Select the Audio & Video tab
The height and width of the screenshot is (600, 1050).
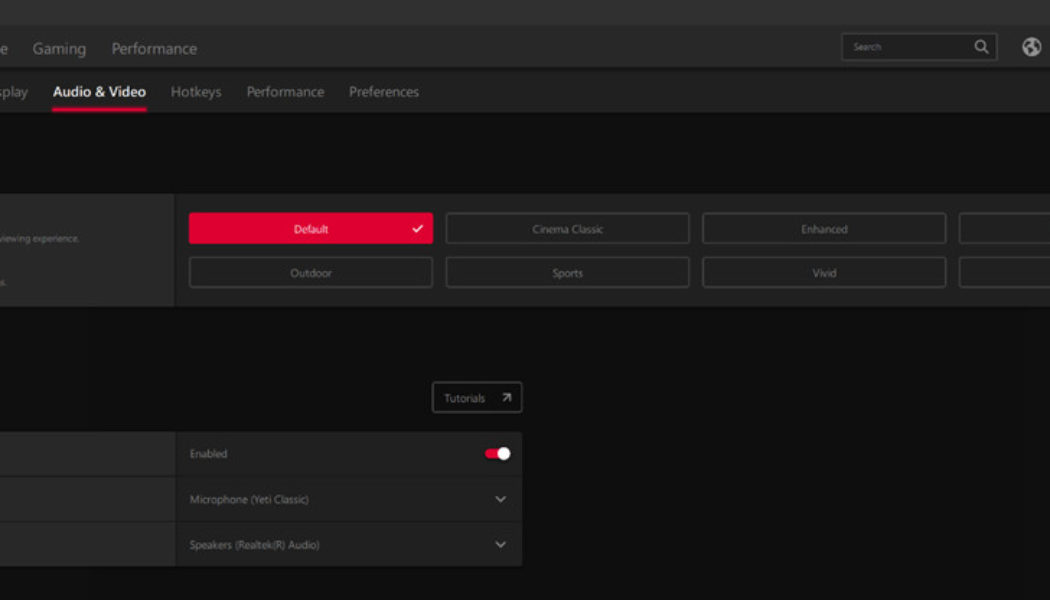(100, 91)
